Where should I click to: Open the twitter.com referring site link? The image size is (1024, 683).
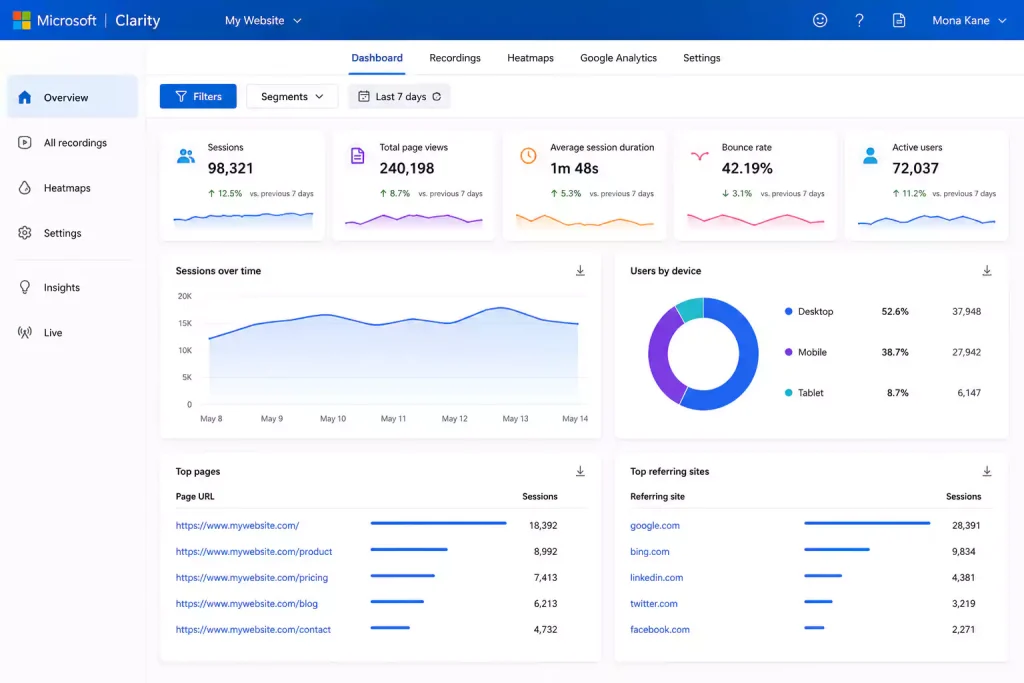(654, 603)
